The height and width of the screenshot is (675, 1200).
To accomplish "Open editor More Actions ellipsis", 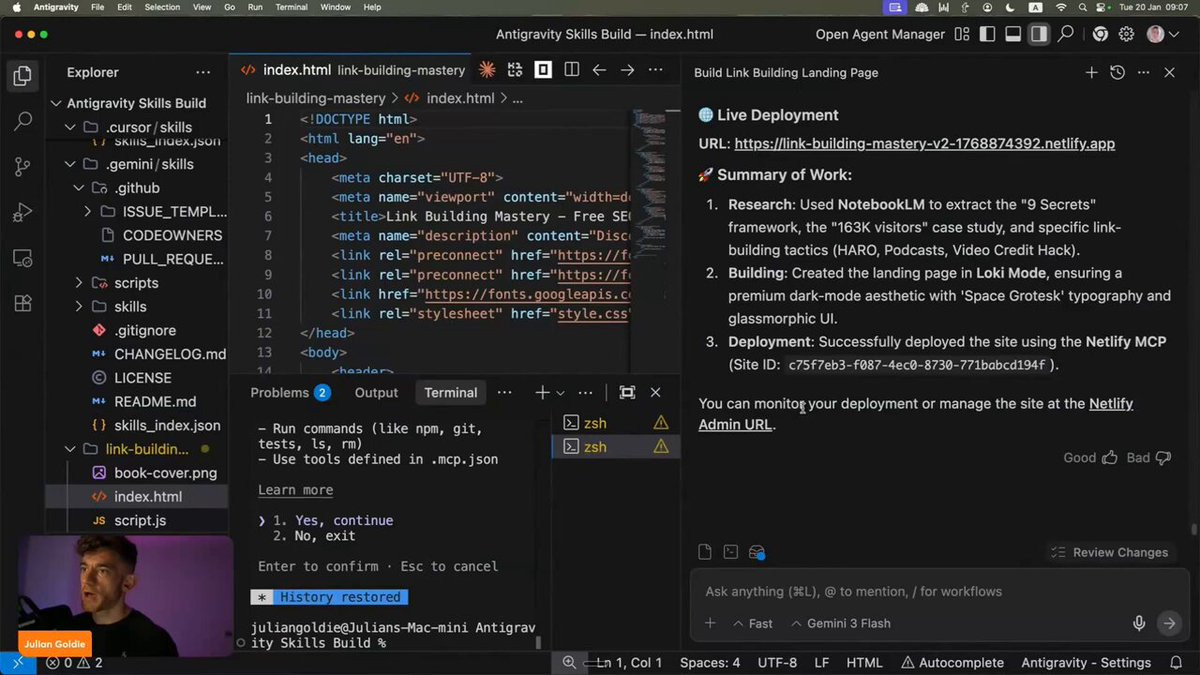I will (x=655, y=70).
